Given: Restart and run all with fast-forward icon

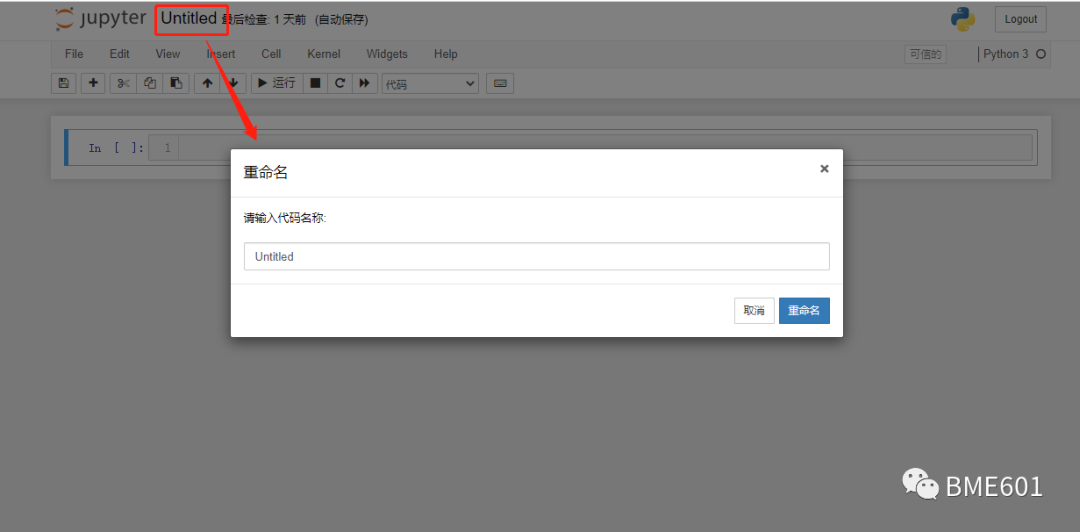Looking at the screenshot, I should (x=364, y=83).
